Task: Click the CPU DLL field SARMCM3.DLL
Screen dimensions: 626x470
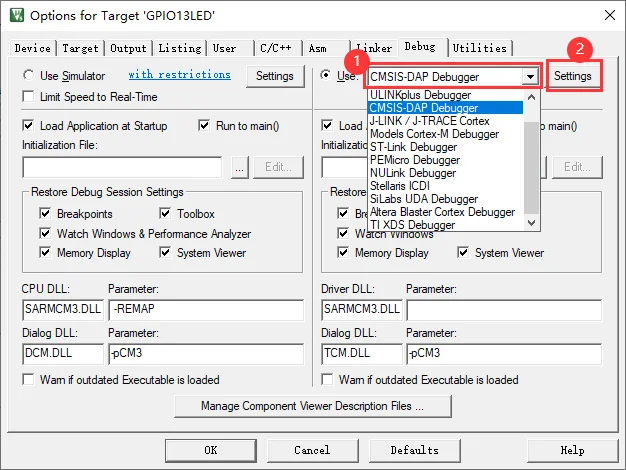Action: (63, 309)
